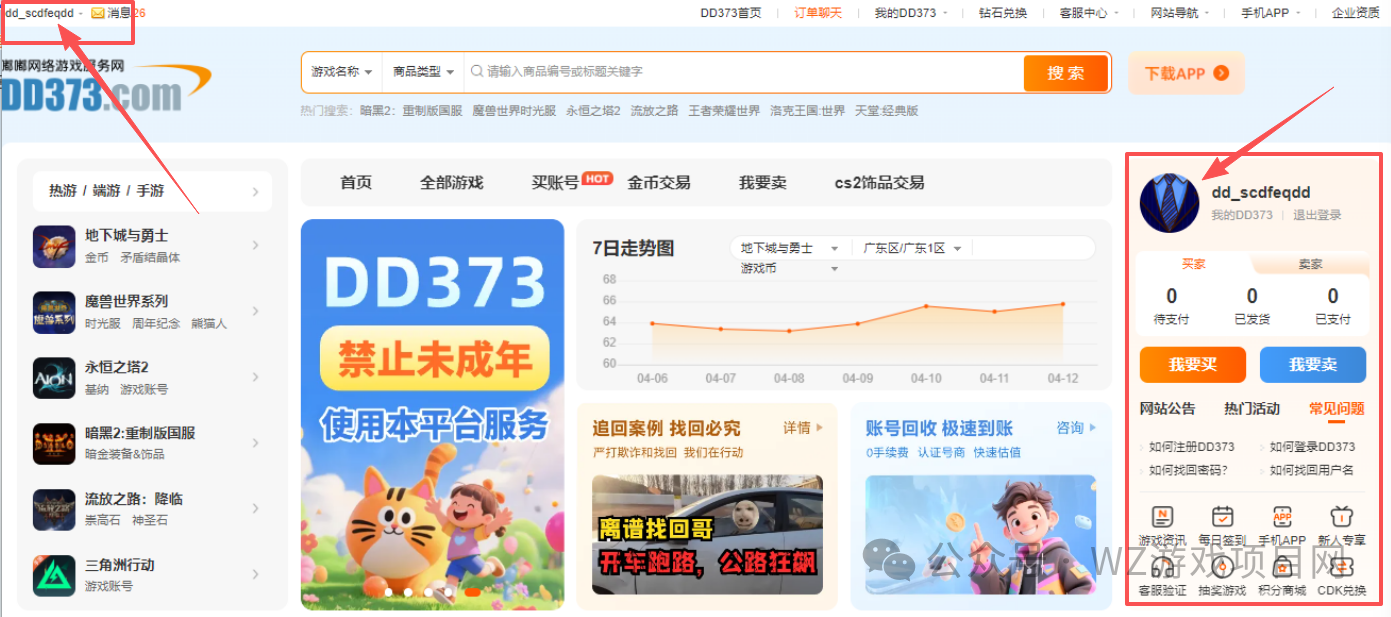
Task: Open the 消息 message icon
Action: point(97,14)
